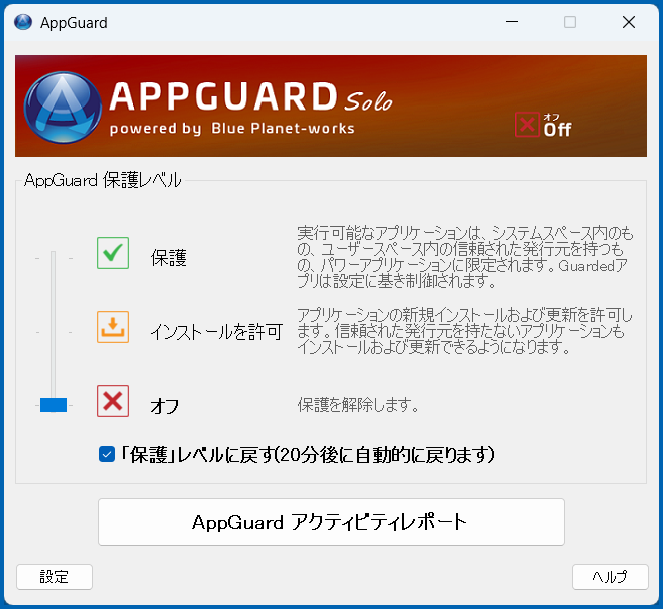Click the 20分後に自動的に戻ります checkbox label text
The width and height of the screenshot is (663, 609).
pyautogui.click(x=308, y=455)
